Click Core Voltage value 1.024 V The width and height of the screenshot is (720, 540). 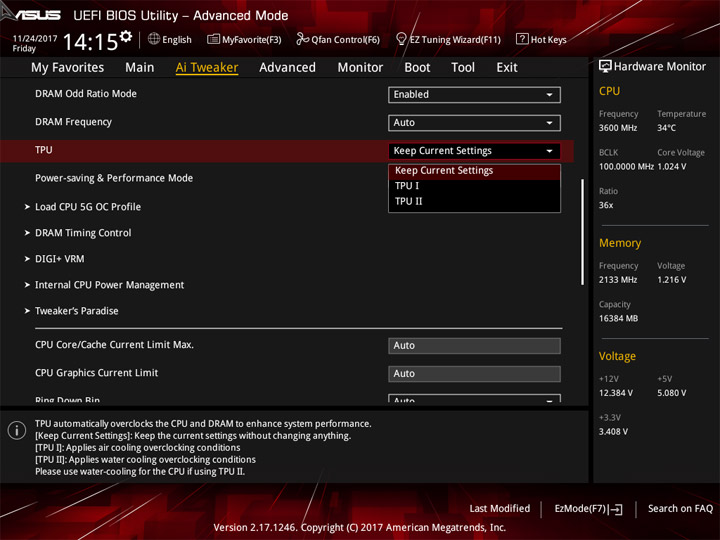[672, 167]
